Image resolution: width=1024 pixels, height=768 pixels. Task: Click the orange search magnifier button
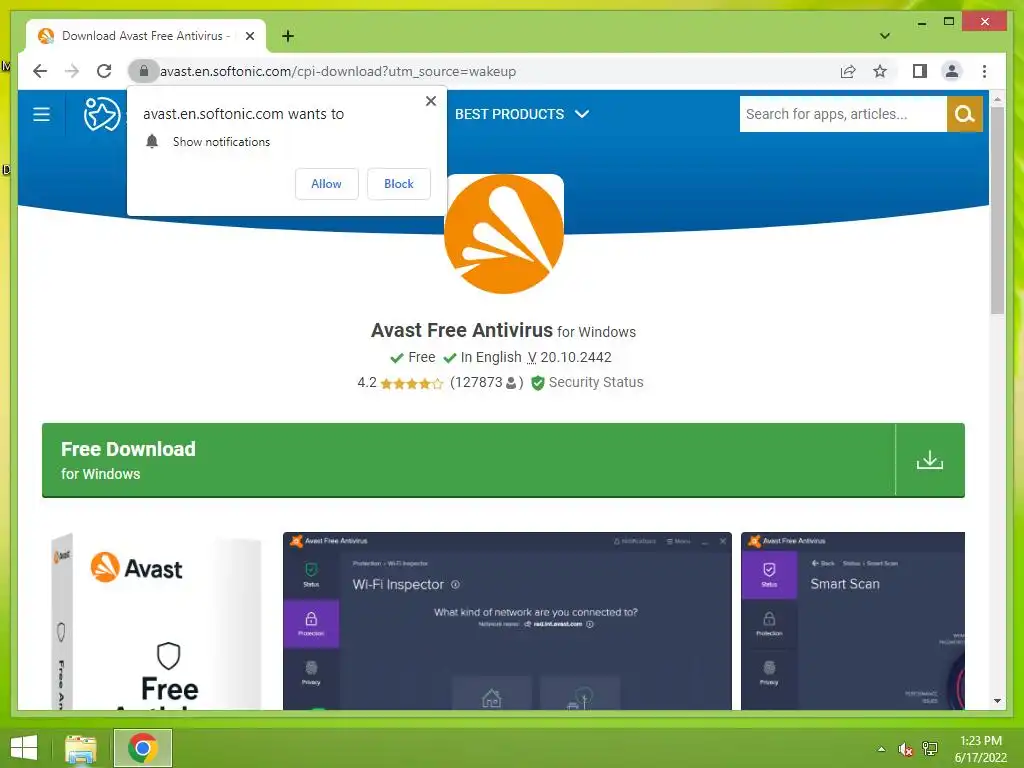(964, 114)
